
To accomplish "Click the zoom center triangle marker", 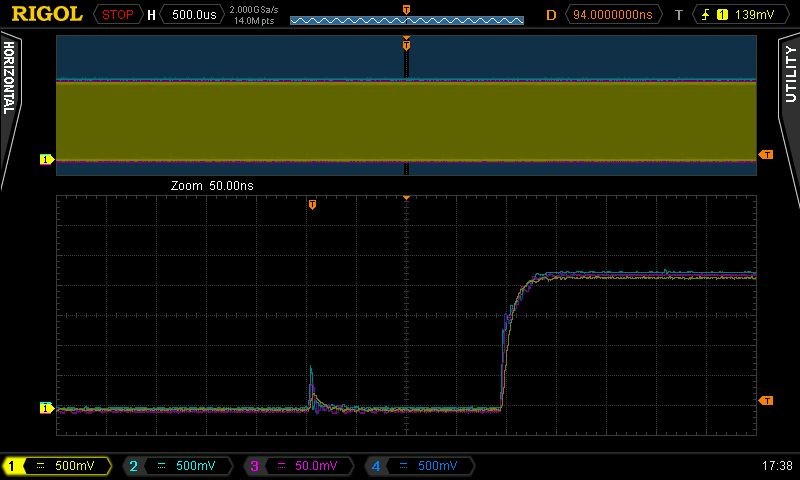I will pos(406,198).
